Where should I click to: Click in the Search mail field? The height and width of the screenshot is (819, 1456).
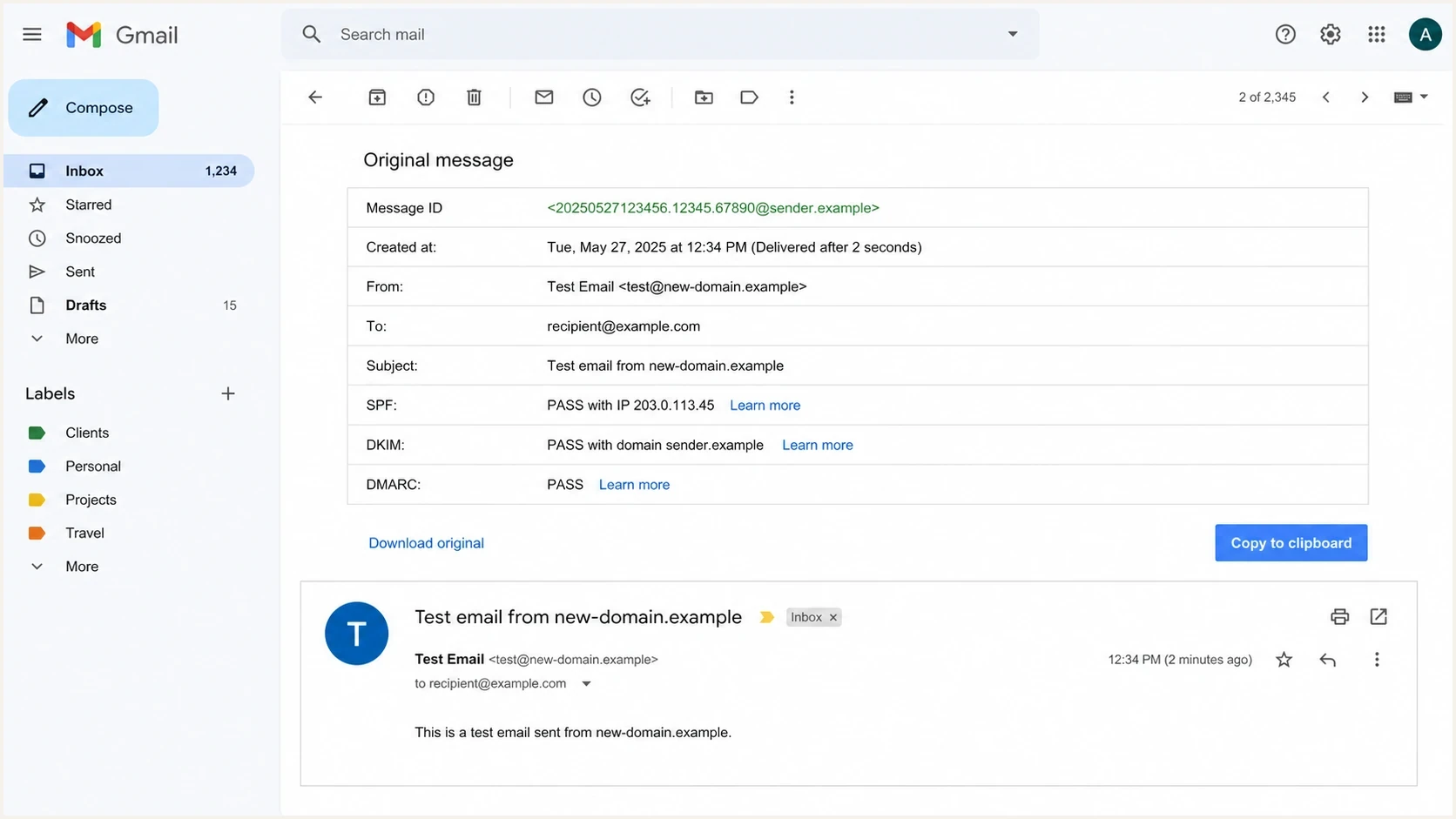click(662, 34)
